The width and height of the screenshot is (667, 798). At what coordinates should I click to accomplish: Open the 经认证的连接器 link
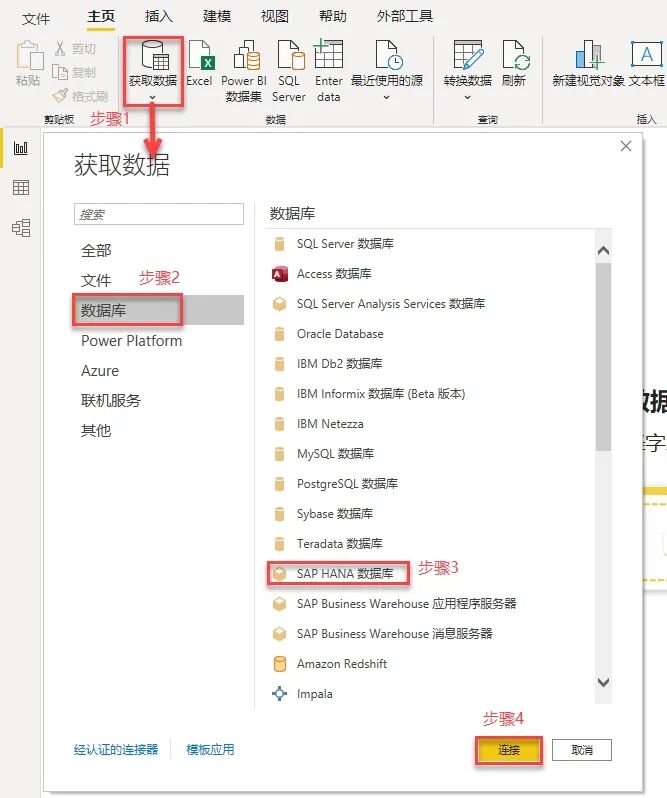(116, 750)
